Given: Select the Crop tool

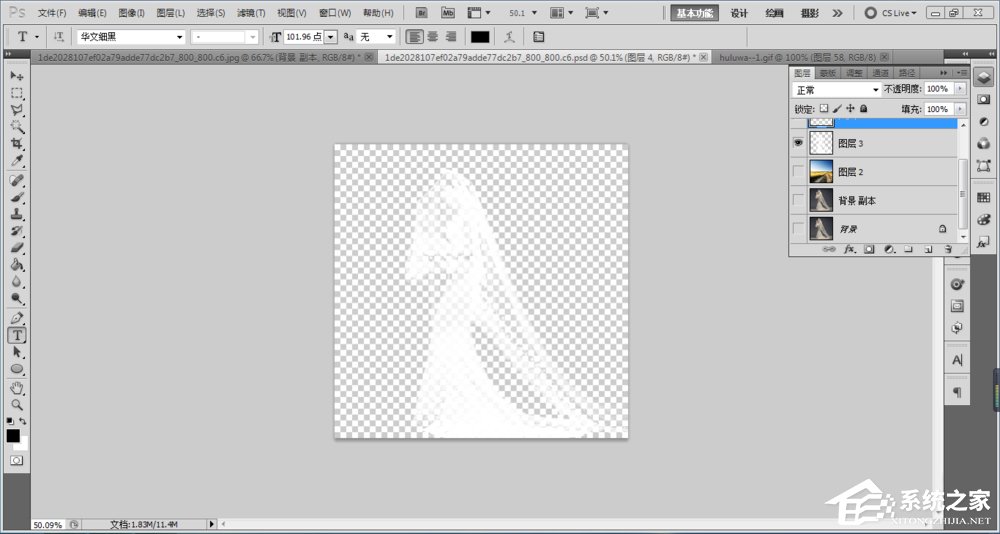Looking at the screenshot, I should click(17, 144).
